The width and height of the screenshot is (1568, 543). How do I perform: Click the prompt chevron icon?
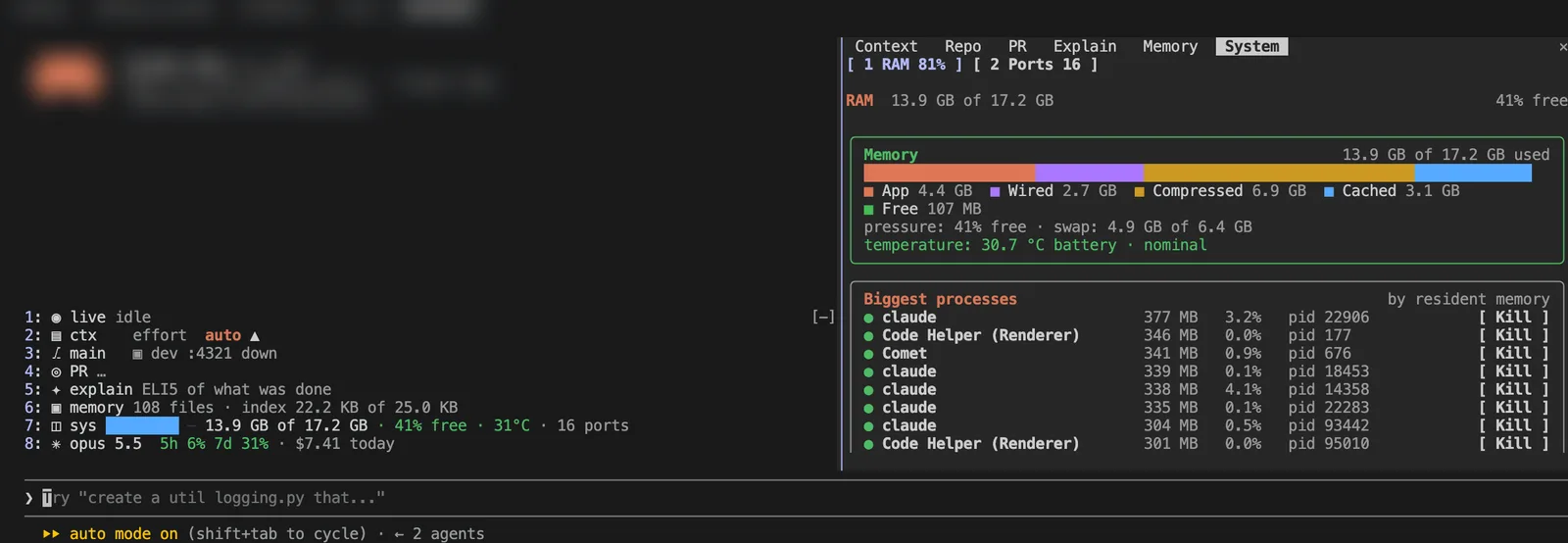tap(28, 498)
